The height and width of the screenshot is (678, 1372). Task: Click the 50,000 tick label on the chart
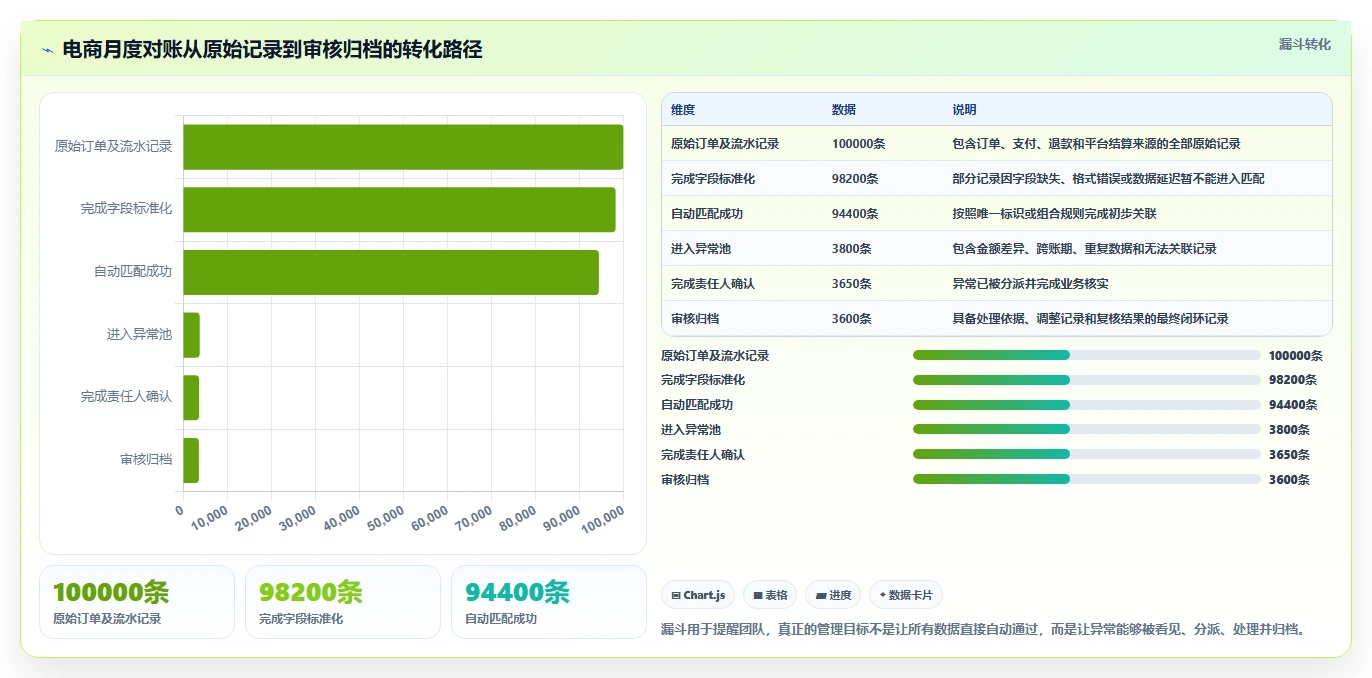pos(385,520)
